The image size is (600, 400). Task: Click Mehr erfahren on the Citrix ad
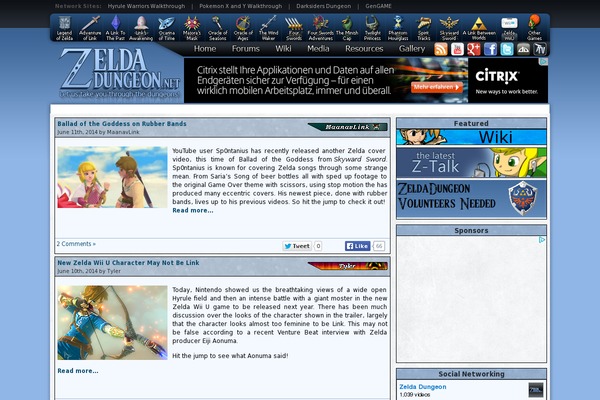pyautogui.click(x=437, y=87)
